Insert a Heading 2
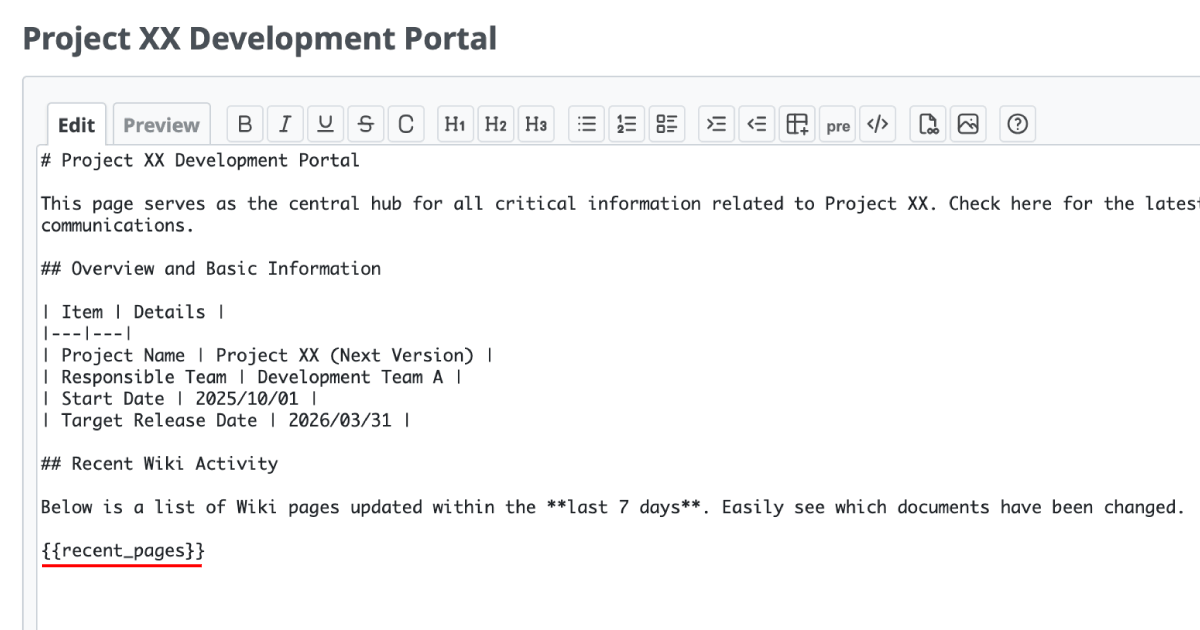The width and height of the screenshot is (1200, 630). pyautogui.click(x=496, y=124)
